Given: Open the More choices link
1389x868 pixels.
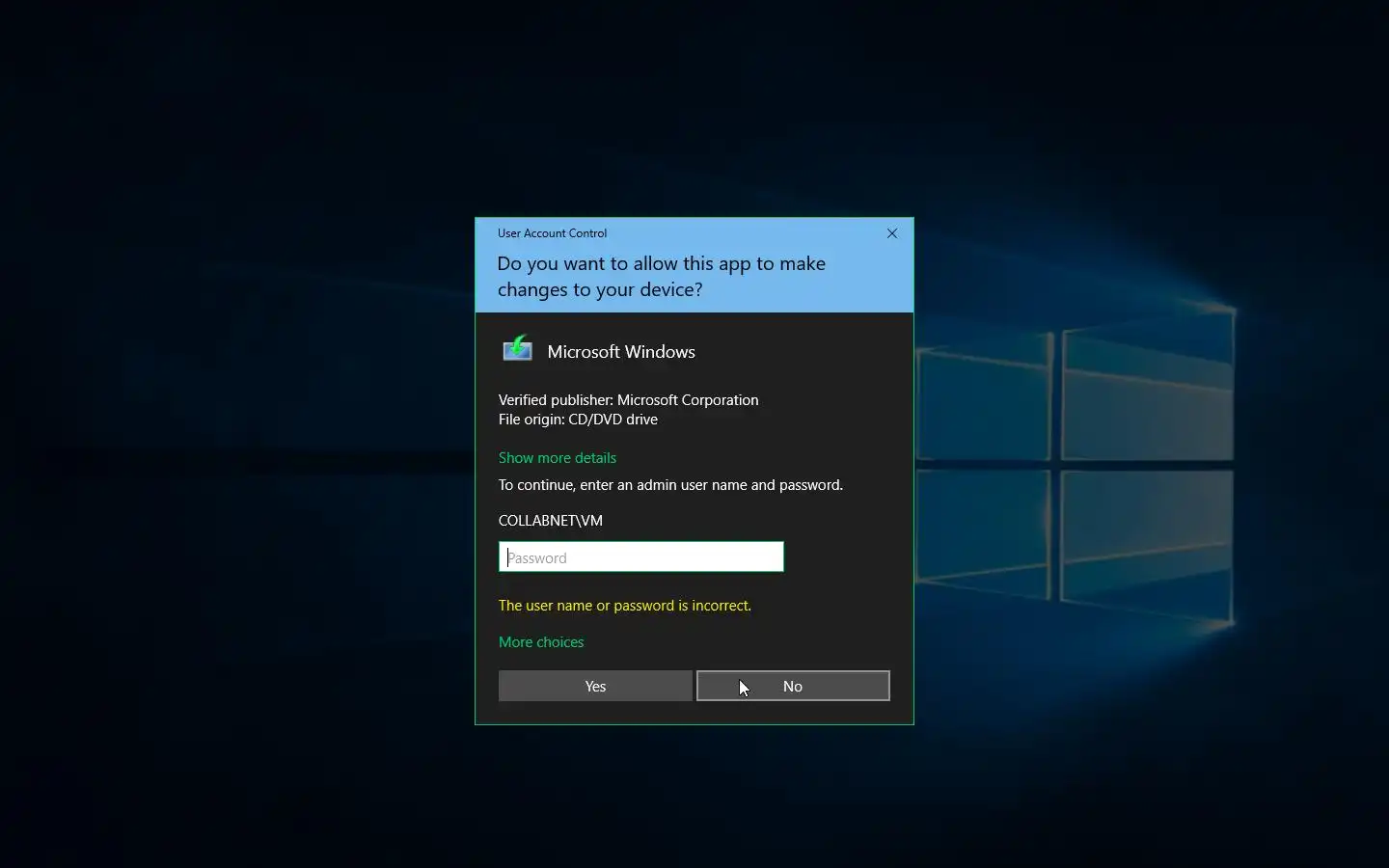Looking at the screenshot, I should tap(541, 642).
